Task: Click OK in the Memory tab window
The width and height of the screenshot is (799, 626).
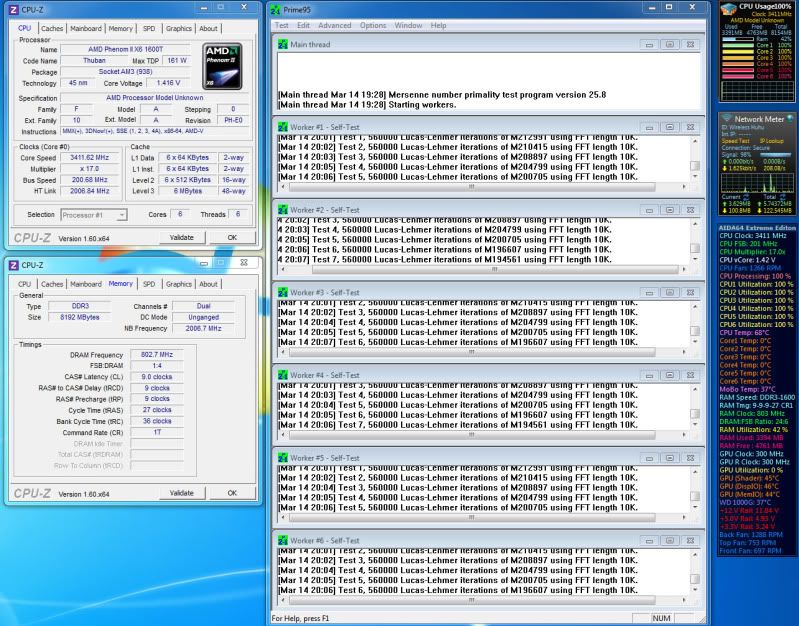Action: 231,493
